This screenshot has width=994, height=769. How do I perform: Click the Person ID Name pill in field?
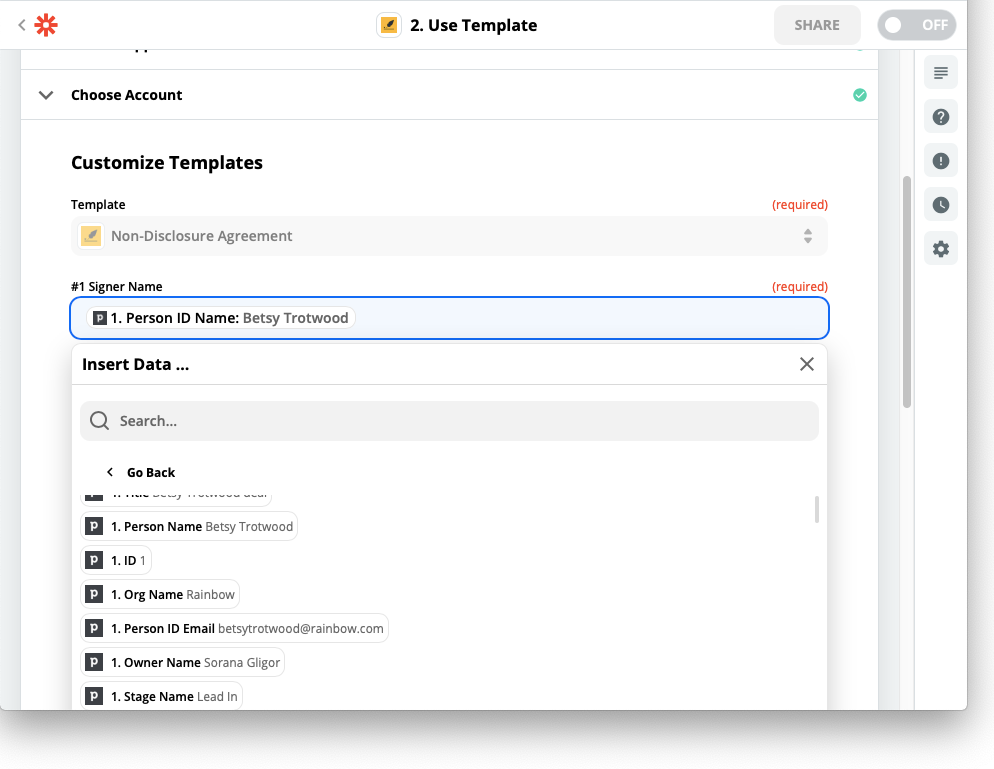click(x=221, y=318)
